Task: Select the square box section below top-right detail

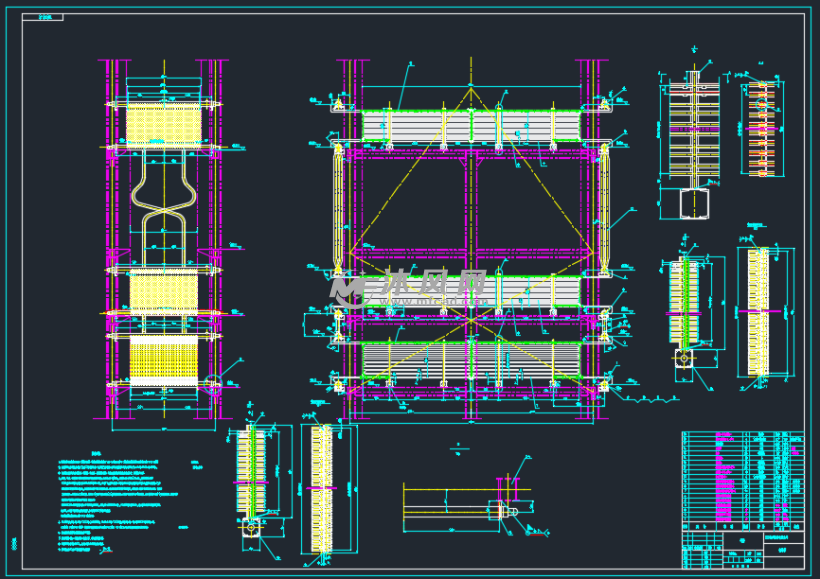Action: pyautogui.click(x=694, y=203)
